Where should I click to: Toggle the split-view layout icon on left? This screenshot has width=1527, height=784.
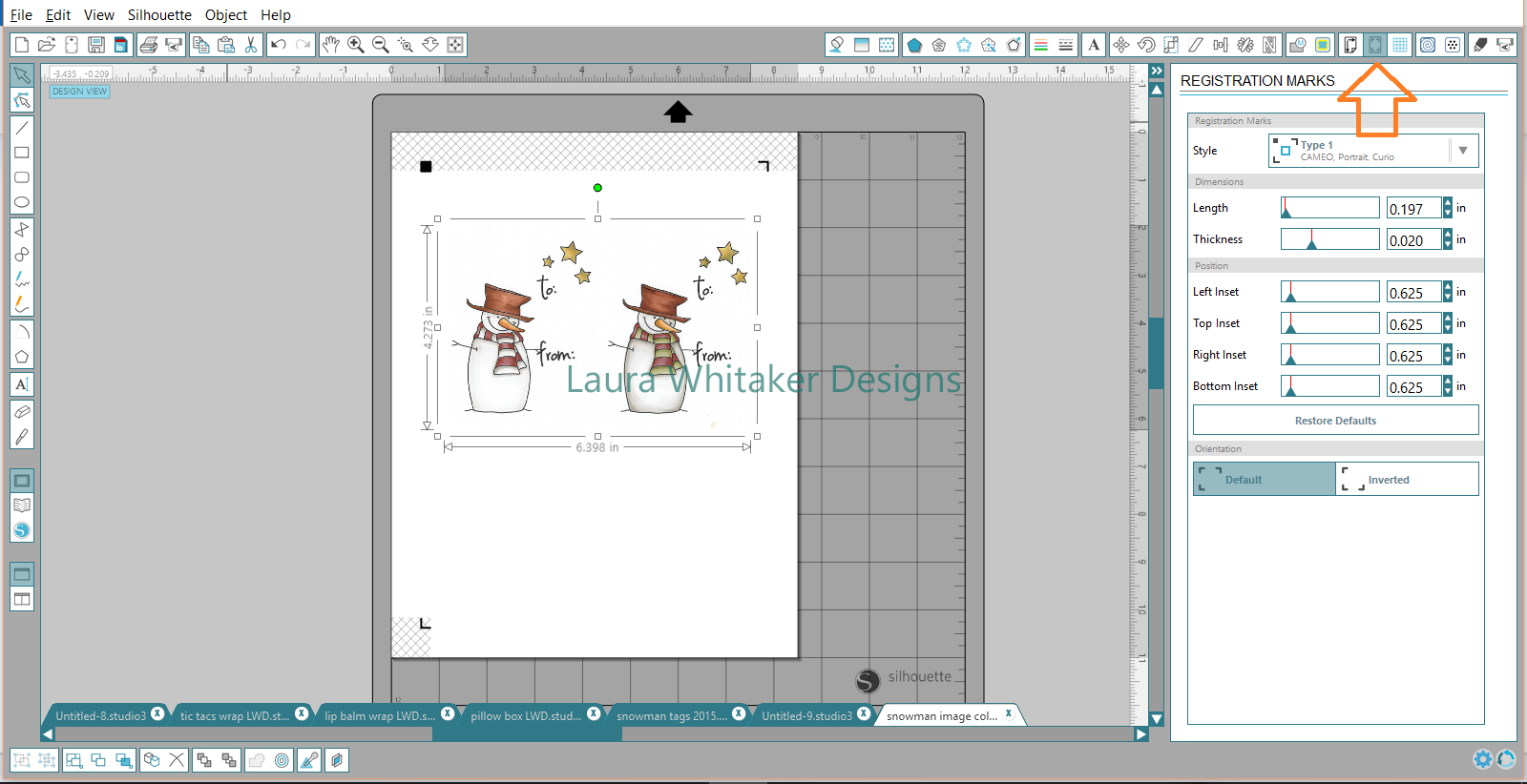pyautogui.click(x=22, y=599)
